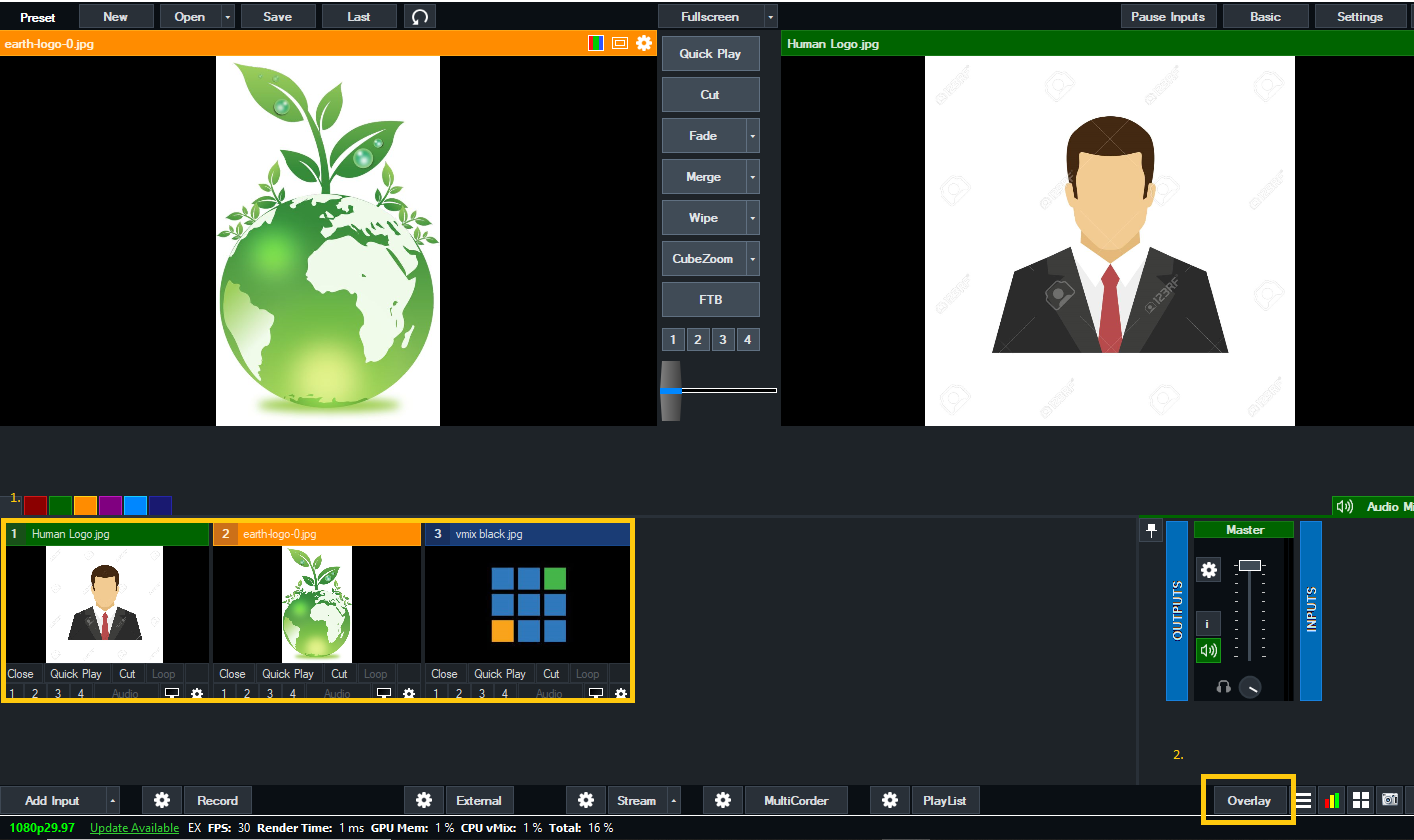Screen dimensions: 1414x840
Task: Open gear settings in earth-logo-0.jpg preview header
Action: 644,43
